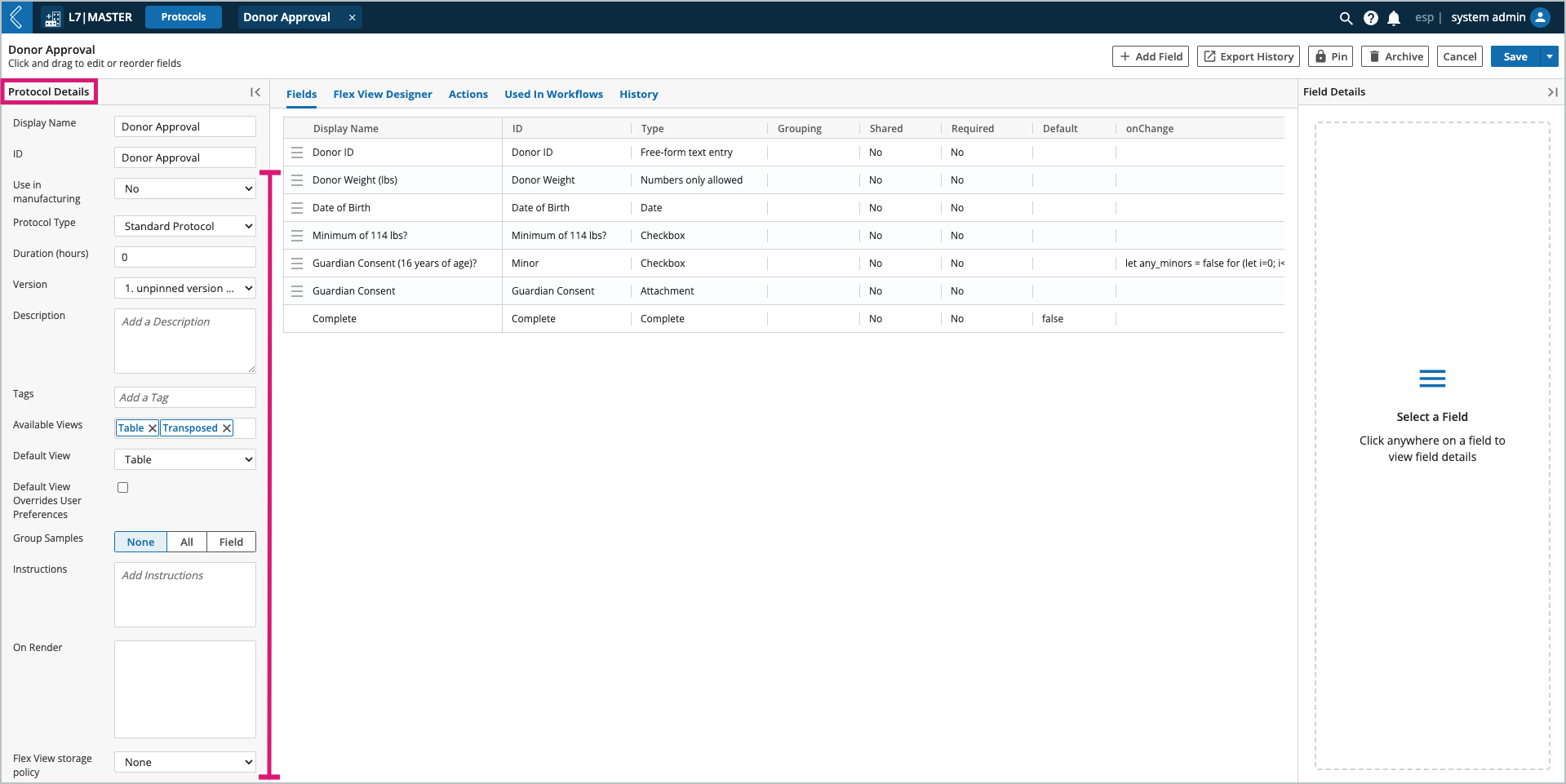The image size is (1566, 784).
Task: Open search with the magnifier icon
Action: tap(1346, 18)
